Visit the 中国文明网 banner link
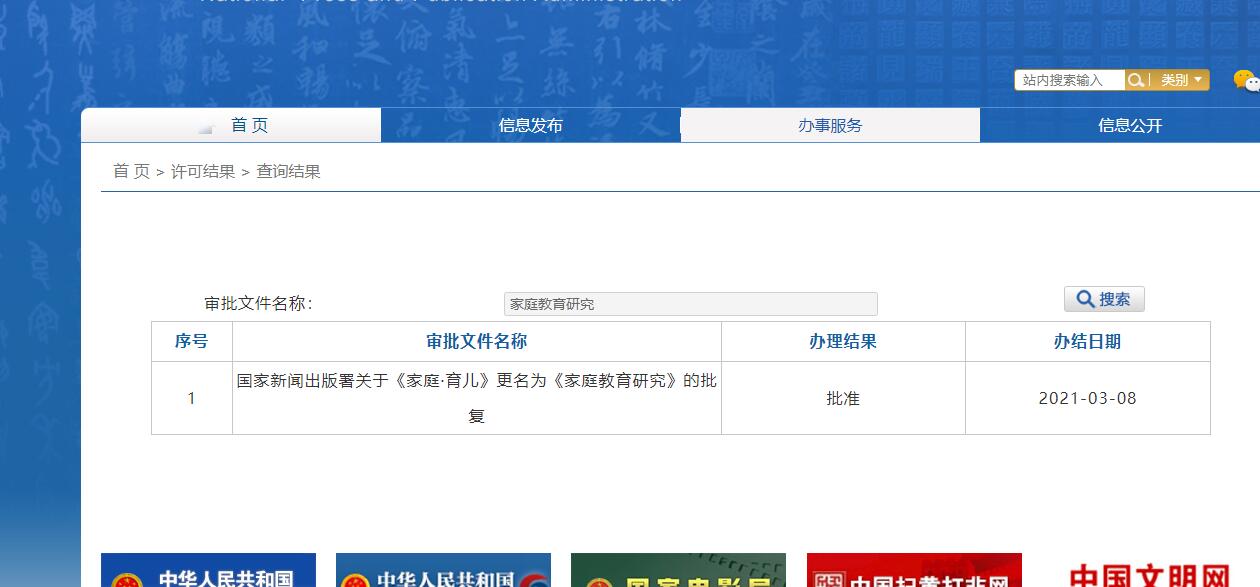Image resolution: width=1260 pixels, height=587 pixels. (x=1150, y=573)
